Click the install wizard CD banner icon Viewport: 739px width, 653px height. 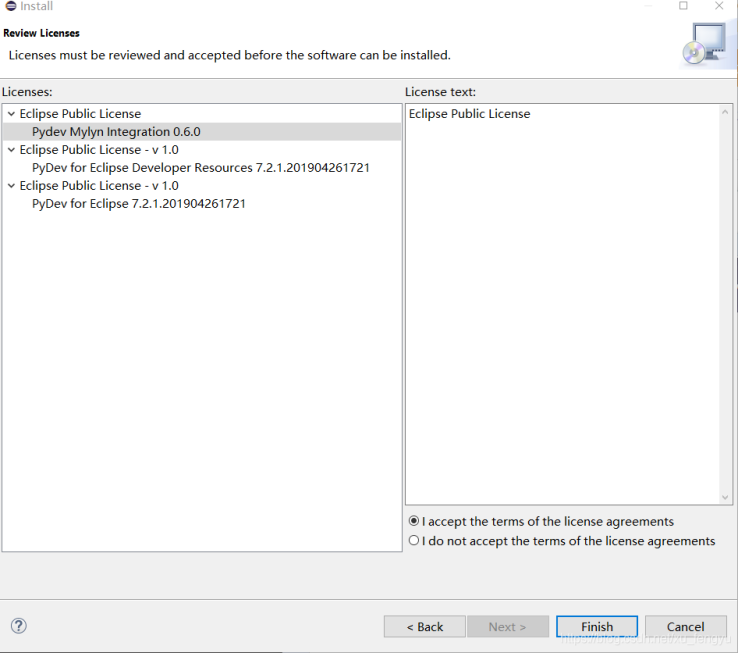703,44
